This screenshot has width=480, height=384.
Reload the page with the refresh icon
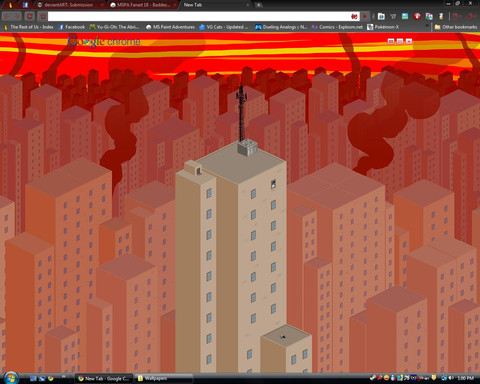point(30,16)
